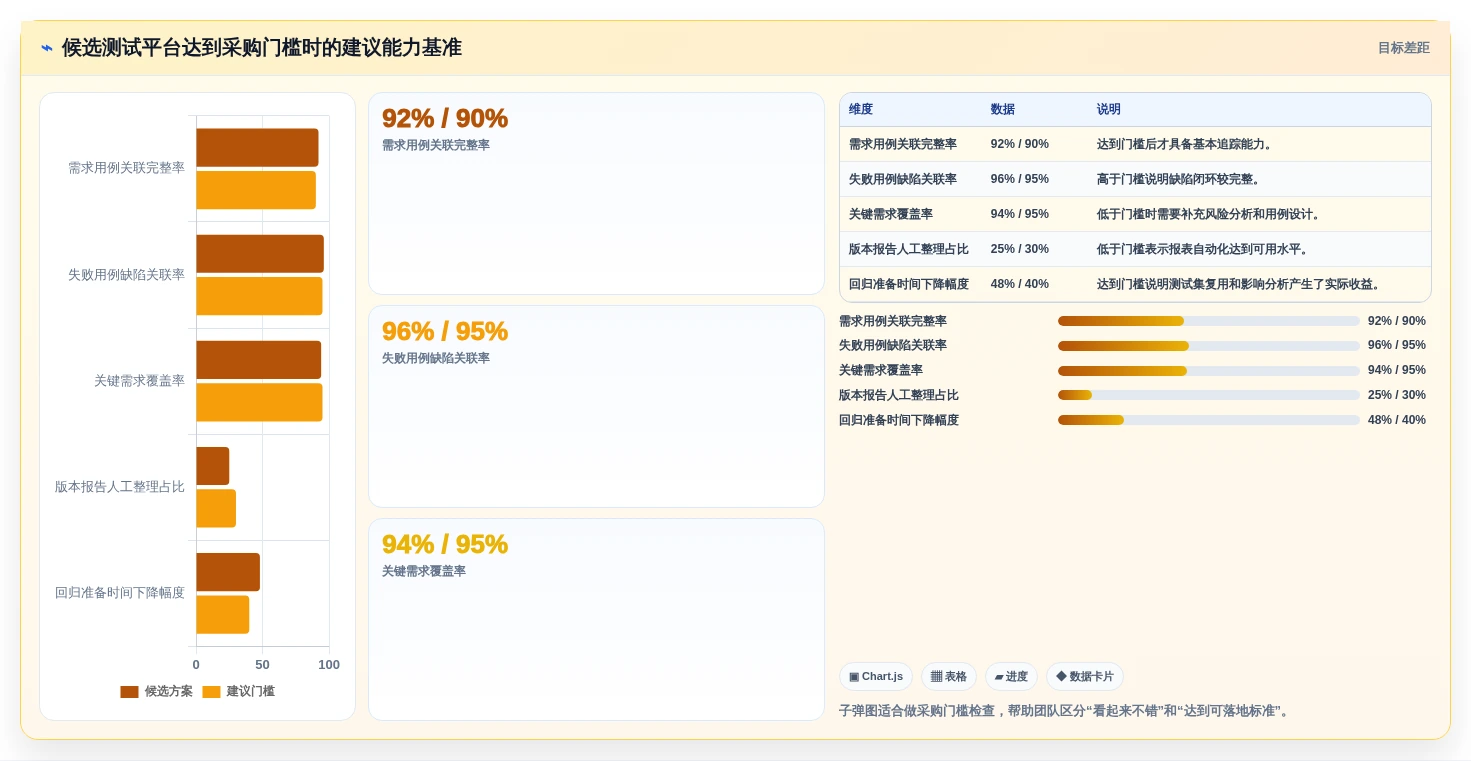
Task: Click the 回归准备时间下降幅度 progress bar
Action: pyautogui.click(x=1209, y=420)
